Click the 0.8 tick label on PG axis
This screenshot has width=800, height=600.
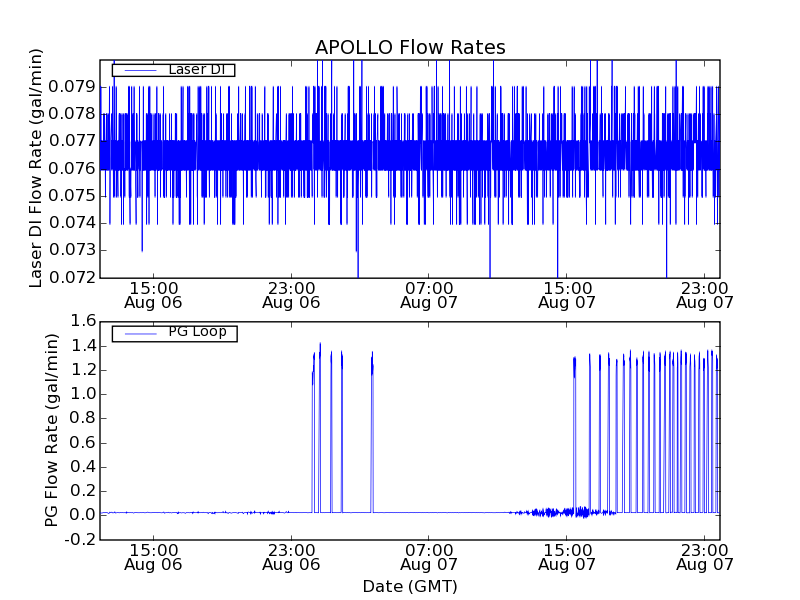pyautogui.click(x=83, y=418)
